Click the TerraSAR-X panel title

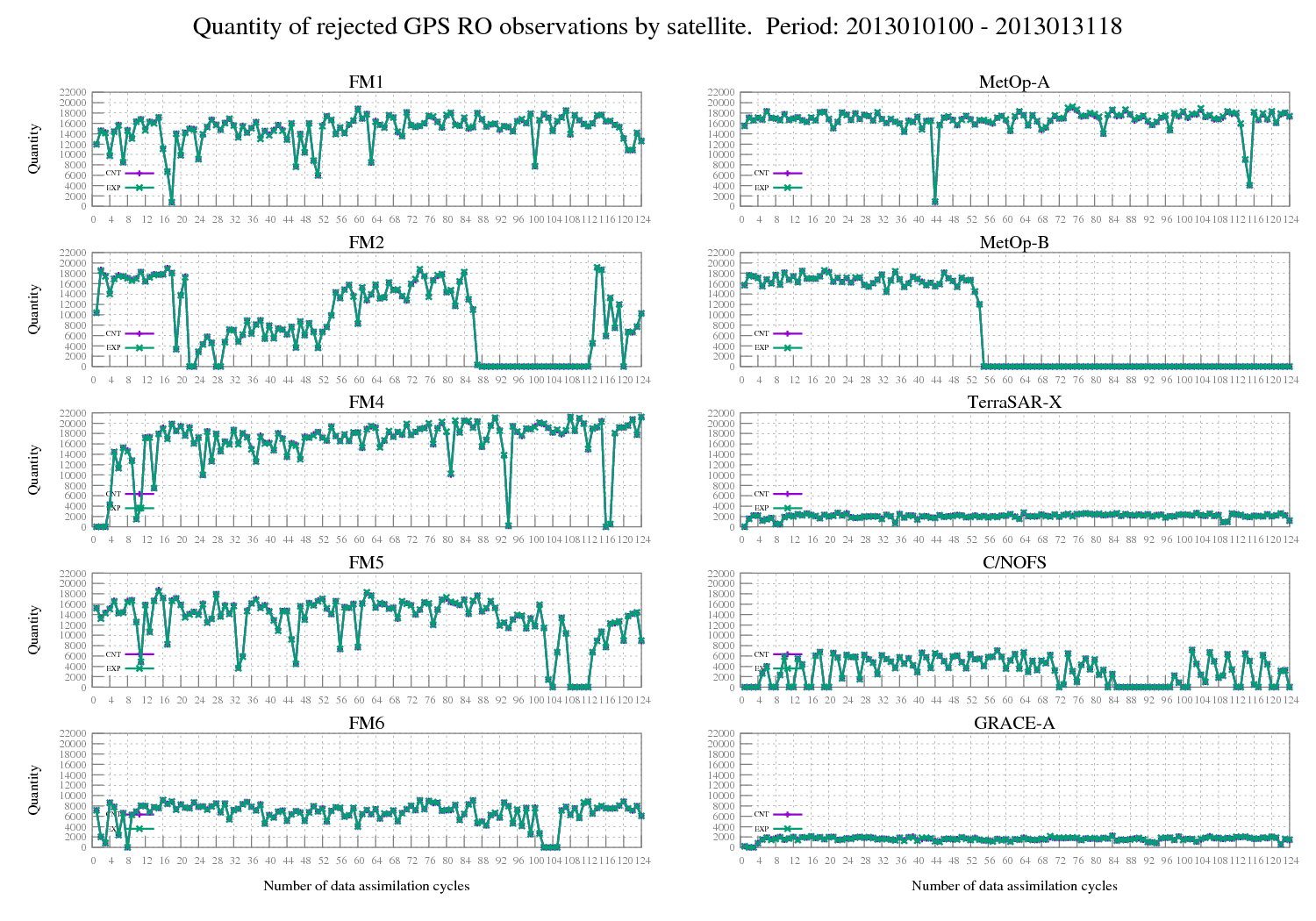tap(1014, 403)
